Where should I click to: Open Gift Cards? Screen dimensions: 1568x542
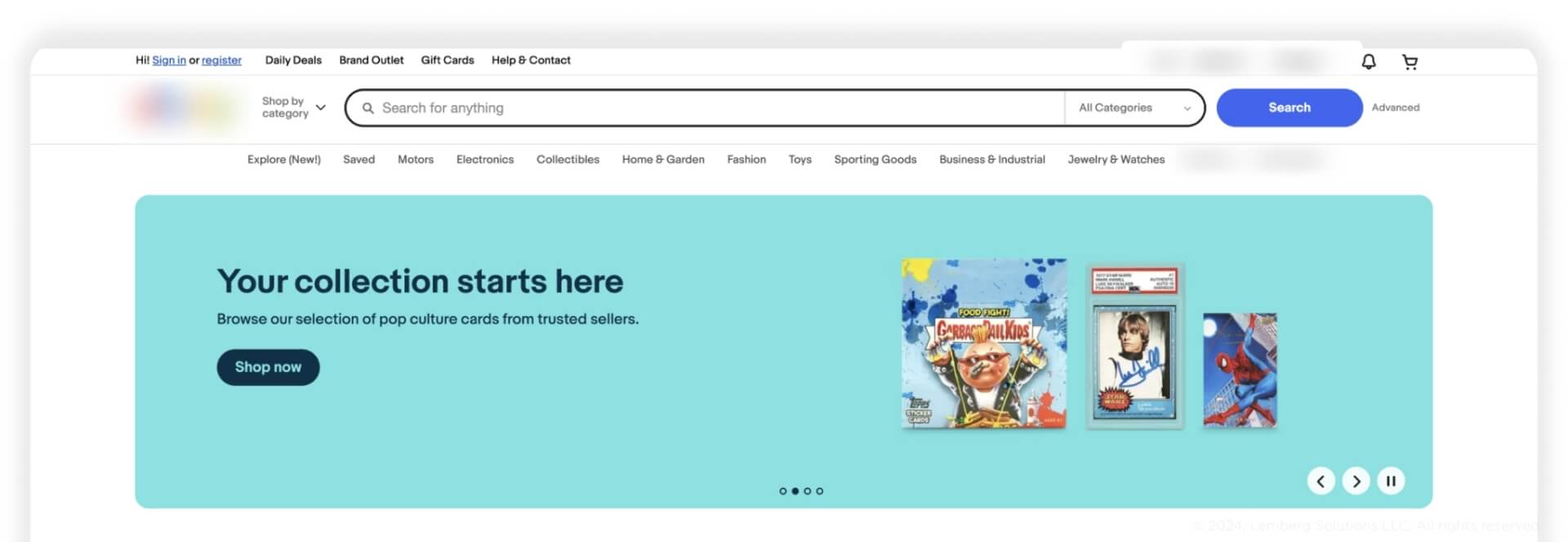pos(448,60)
